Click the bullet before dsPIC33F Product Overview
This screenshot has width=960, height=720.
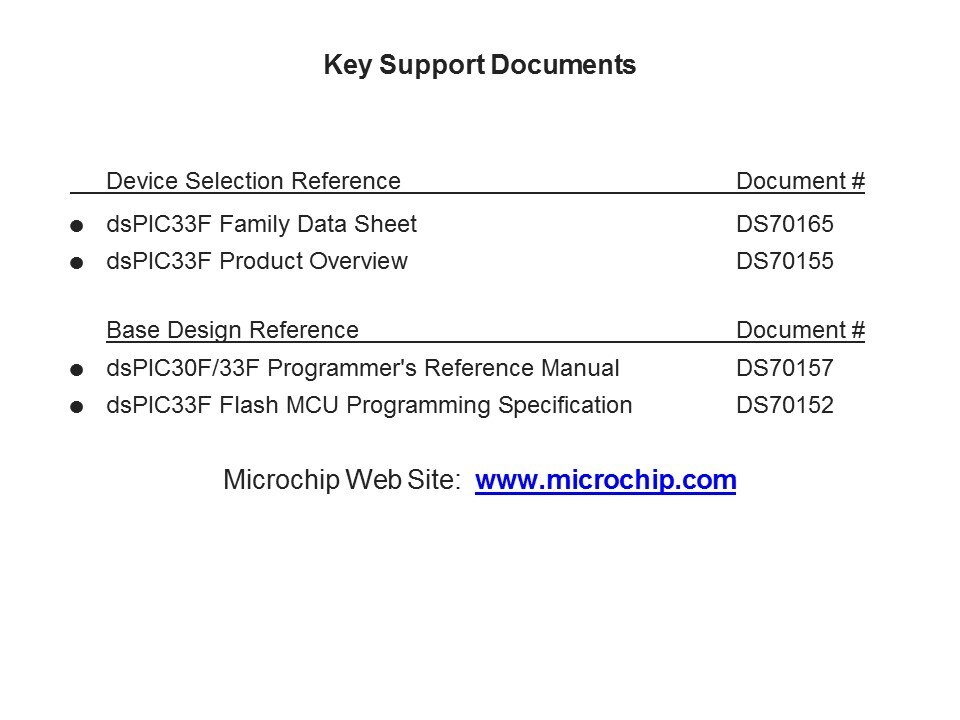click(77, 264)
